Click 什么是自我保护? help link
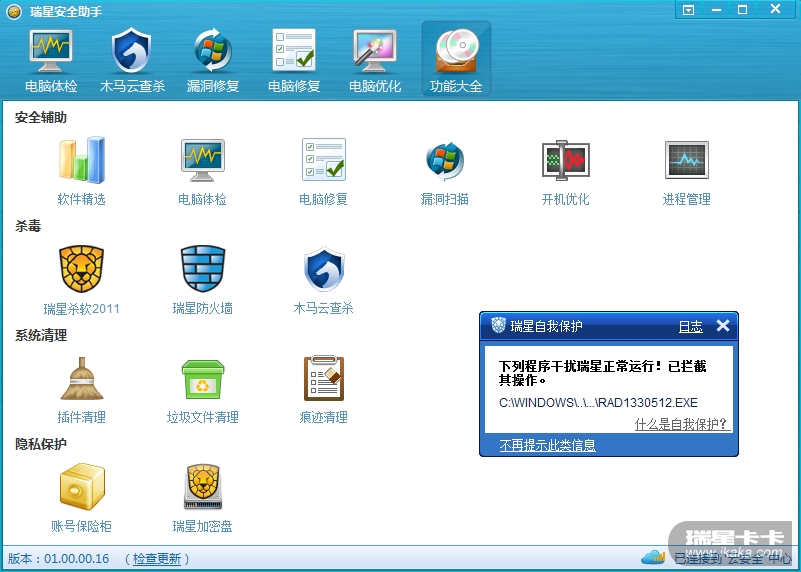This screenshot has height=572, width=801. [x=680, y=424]
